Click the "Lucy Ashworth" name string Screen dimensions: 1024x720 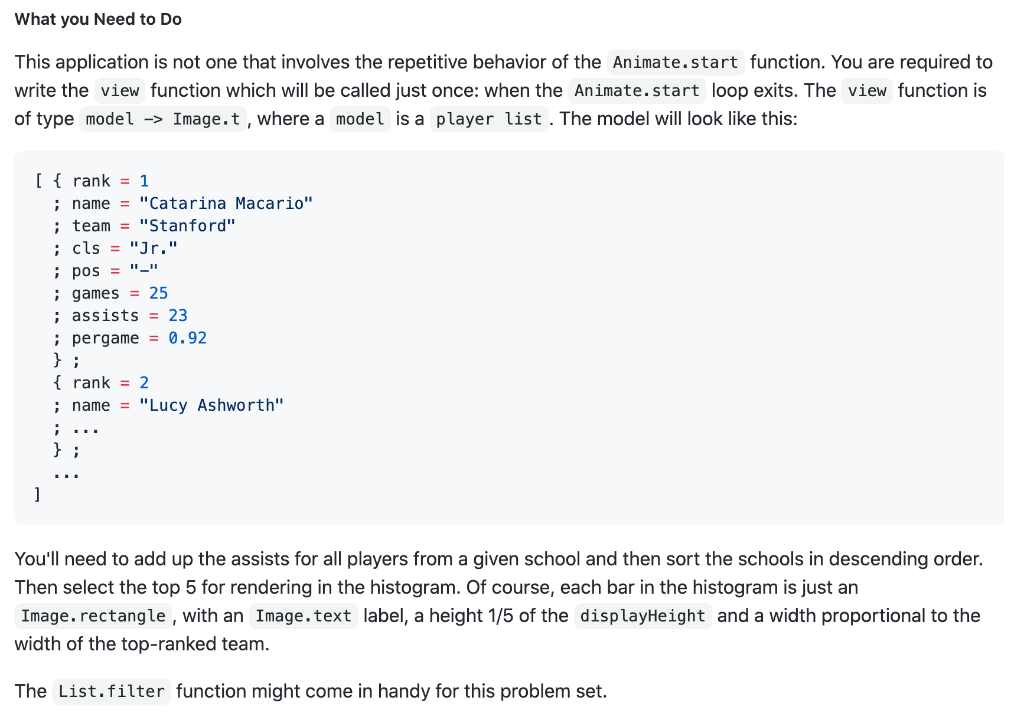point(212,406)
